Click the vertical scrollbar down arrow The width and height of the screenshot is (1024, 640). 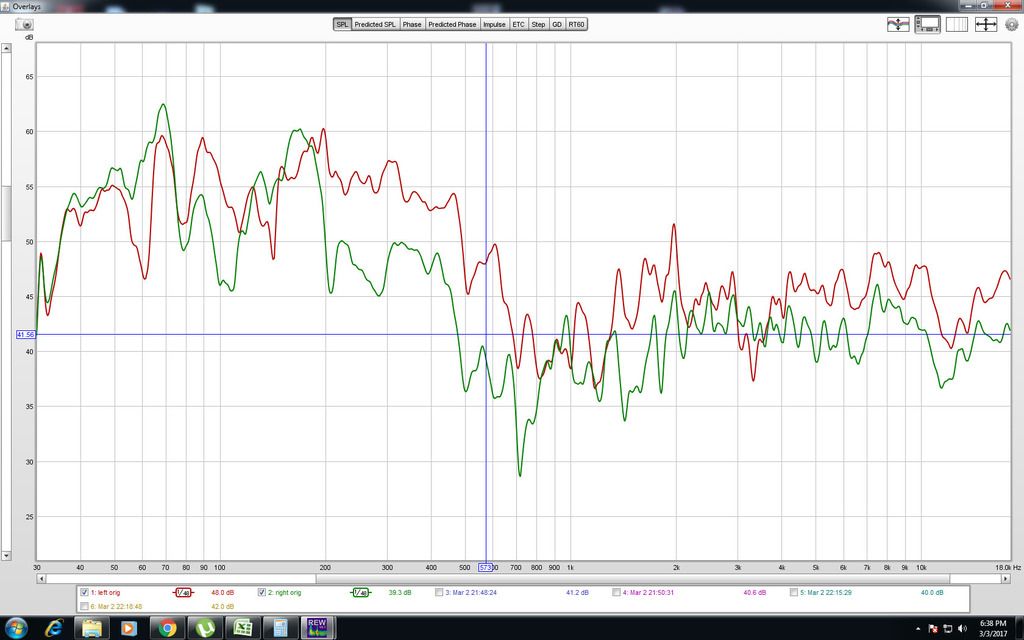click(6, 556)
